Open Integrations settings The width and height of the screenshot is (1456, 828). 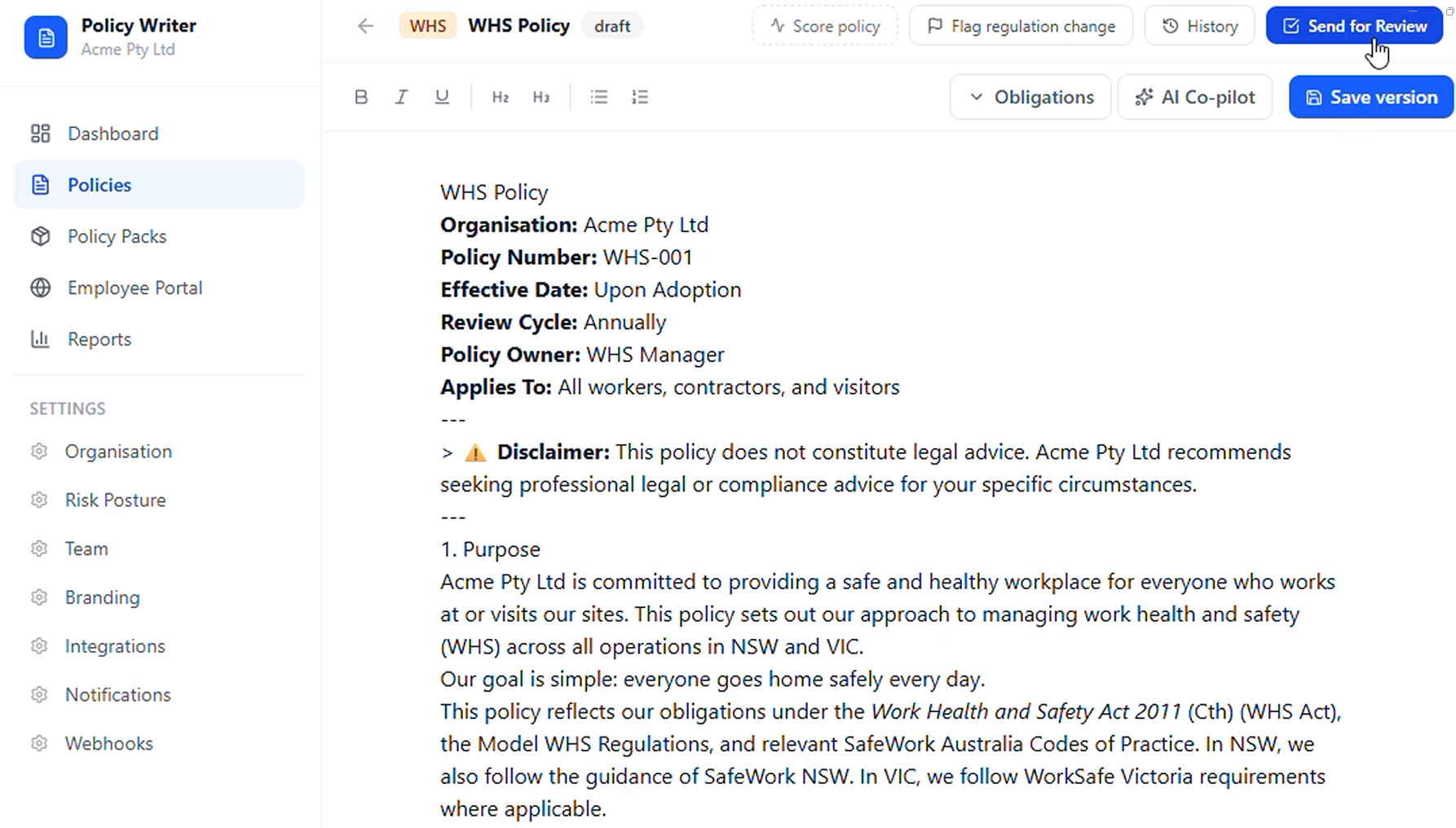pyautogui.click(x=159, y=646)
